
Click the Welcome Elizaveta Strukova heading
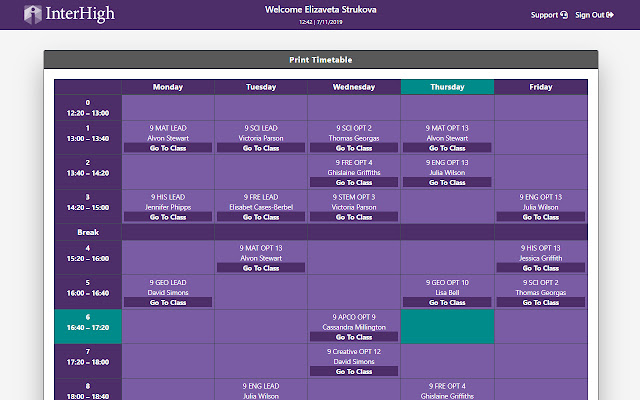coord(320,9)
